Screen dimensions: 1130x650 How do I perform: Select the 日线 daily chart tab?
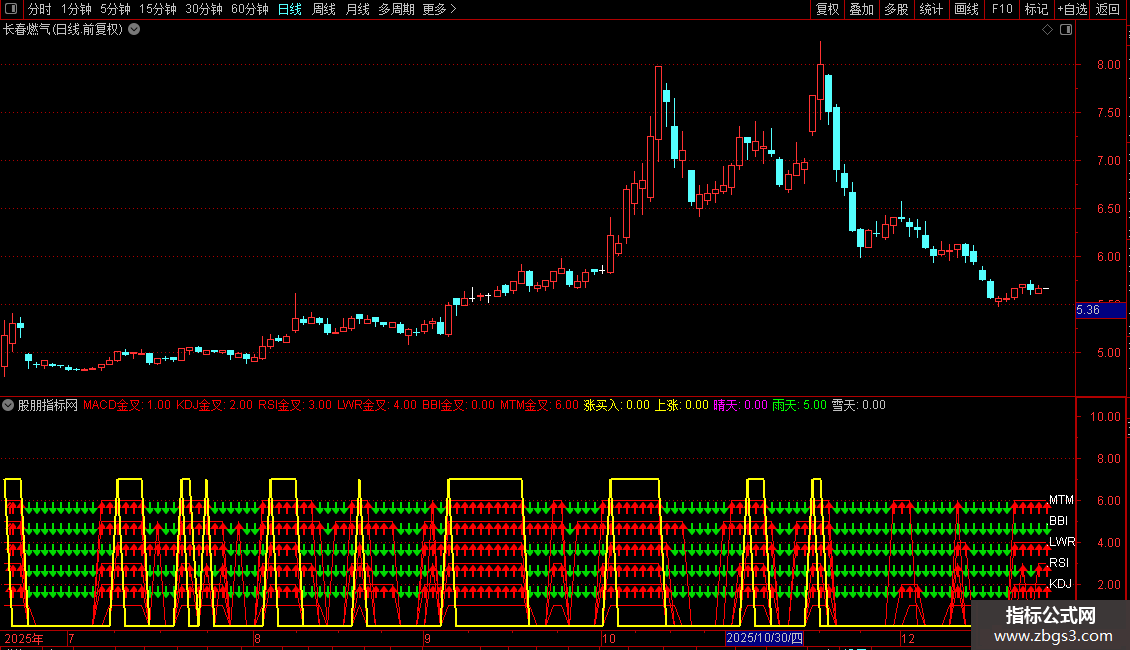(290, 9)
